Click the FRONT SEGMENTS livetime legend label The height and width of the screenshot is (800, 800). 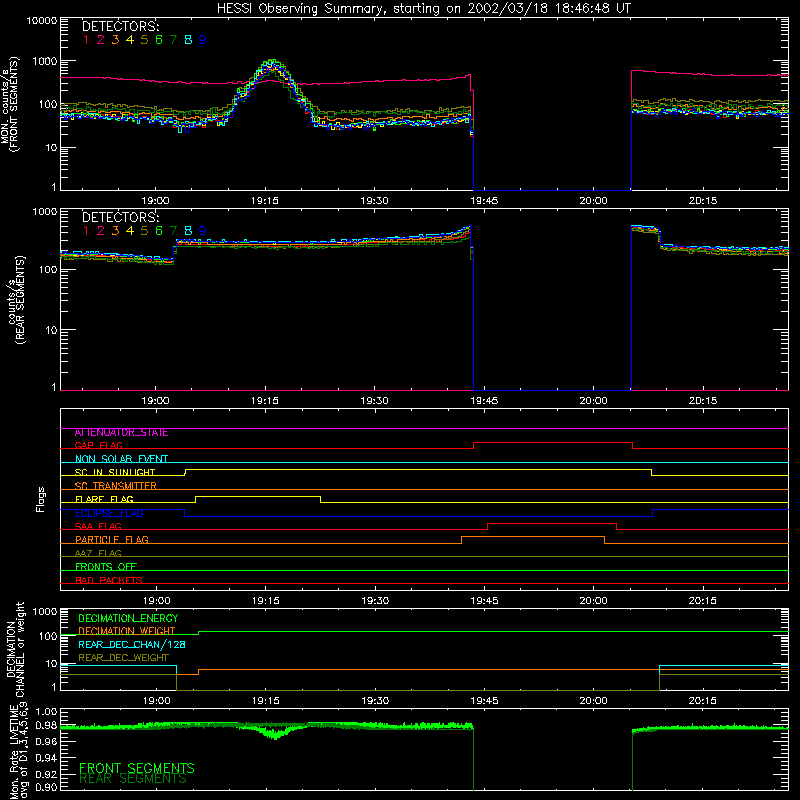pyautogui.click(x=137, y=768)
